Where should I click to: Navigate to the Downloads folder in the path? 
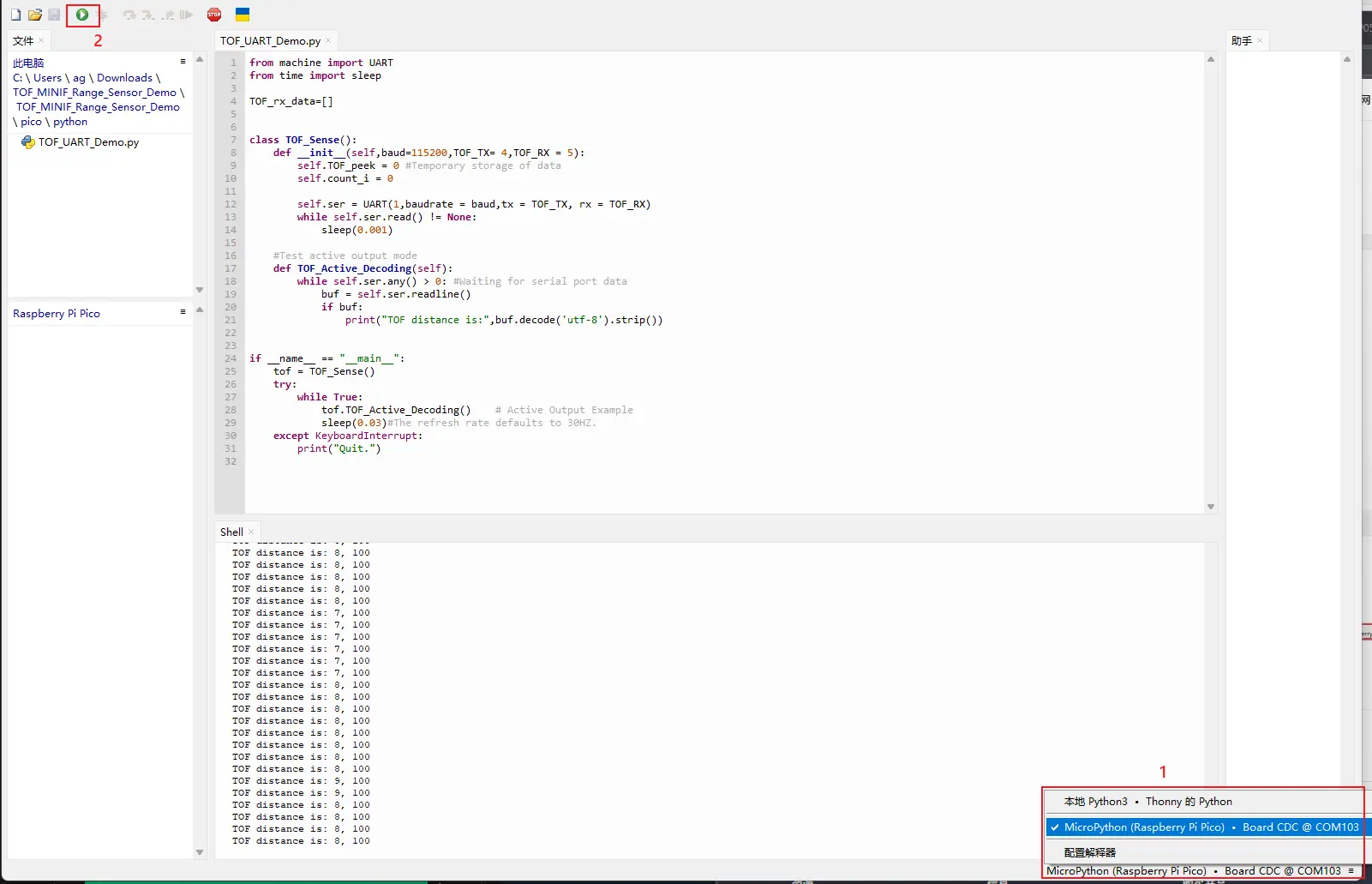click(124, 77)
